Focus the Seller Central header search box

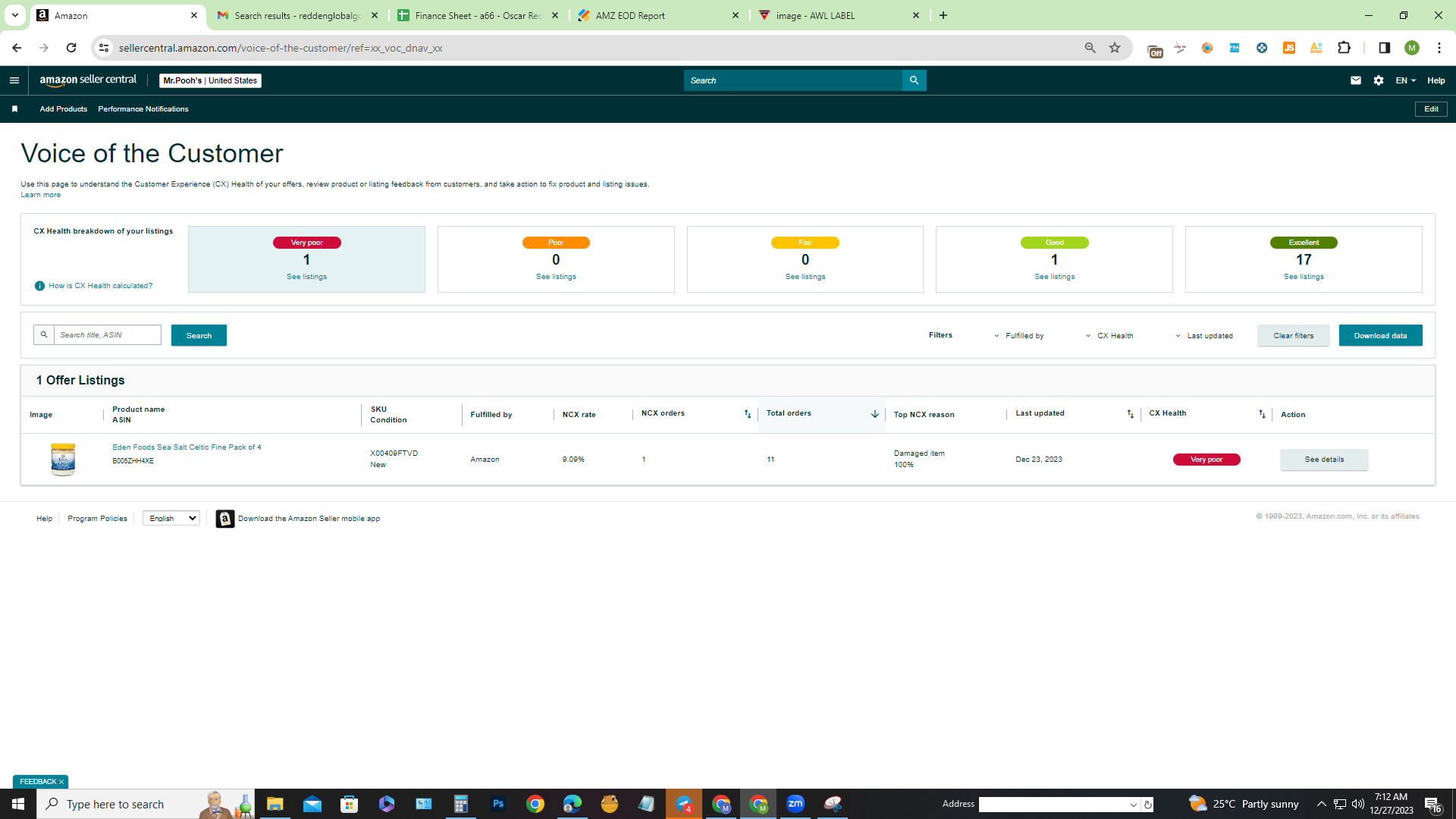pos(793,80)
